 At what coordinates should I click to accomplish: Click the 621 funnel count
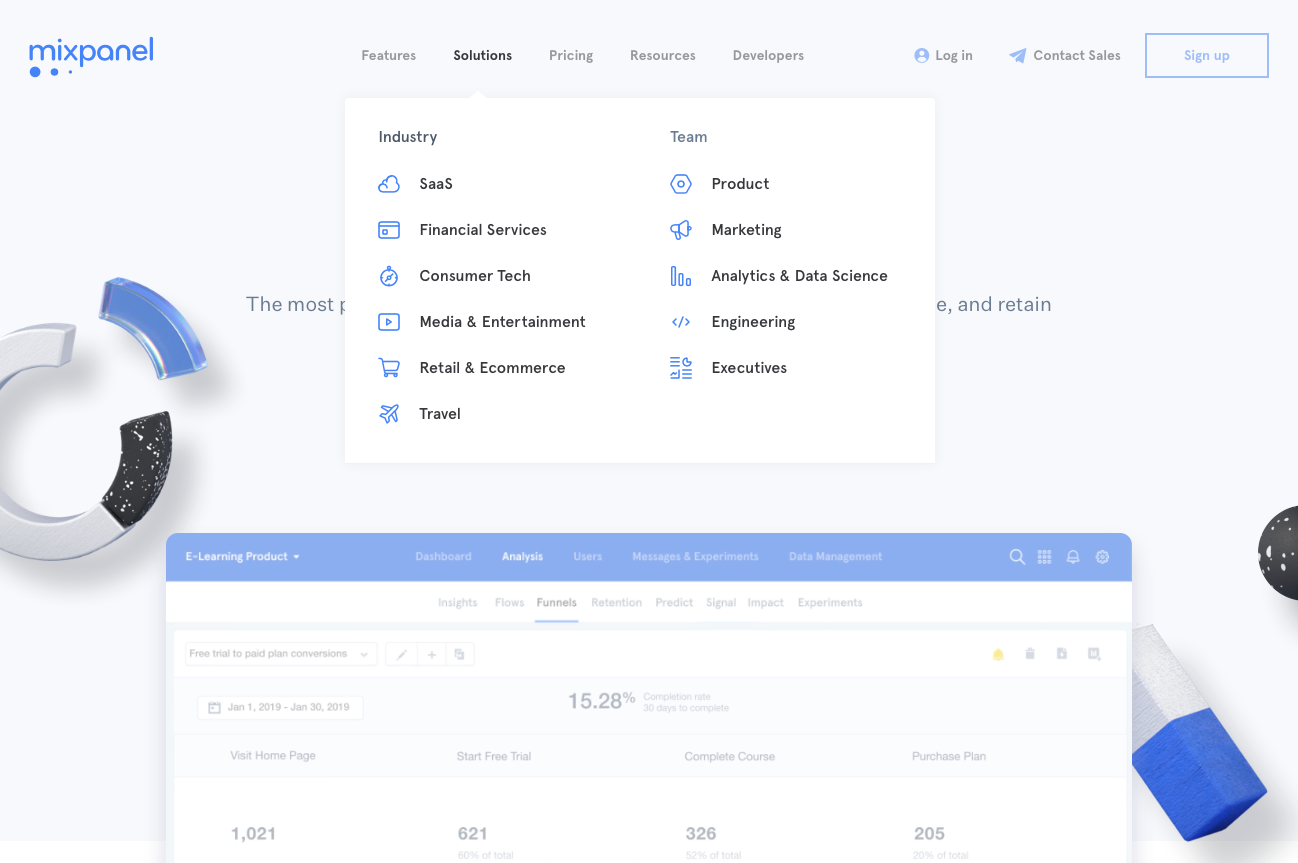coord(472,834)
